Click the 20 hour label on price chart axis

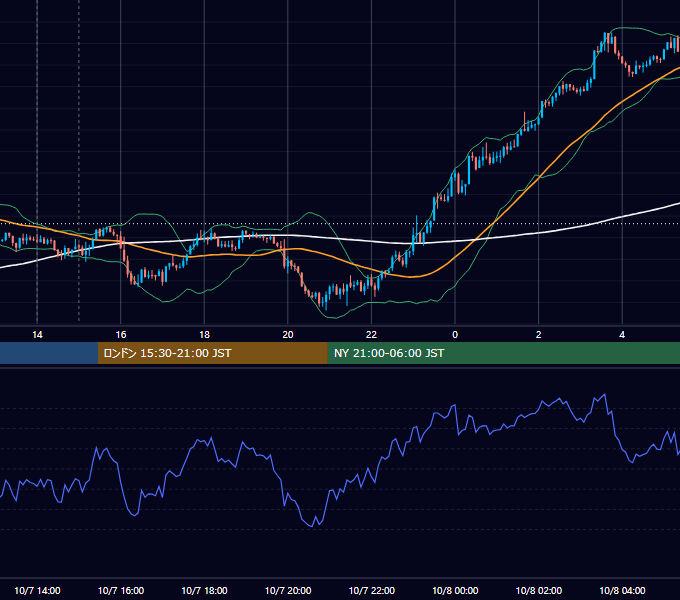288,335
